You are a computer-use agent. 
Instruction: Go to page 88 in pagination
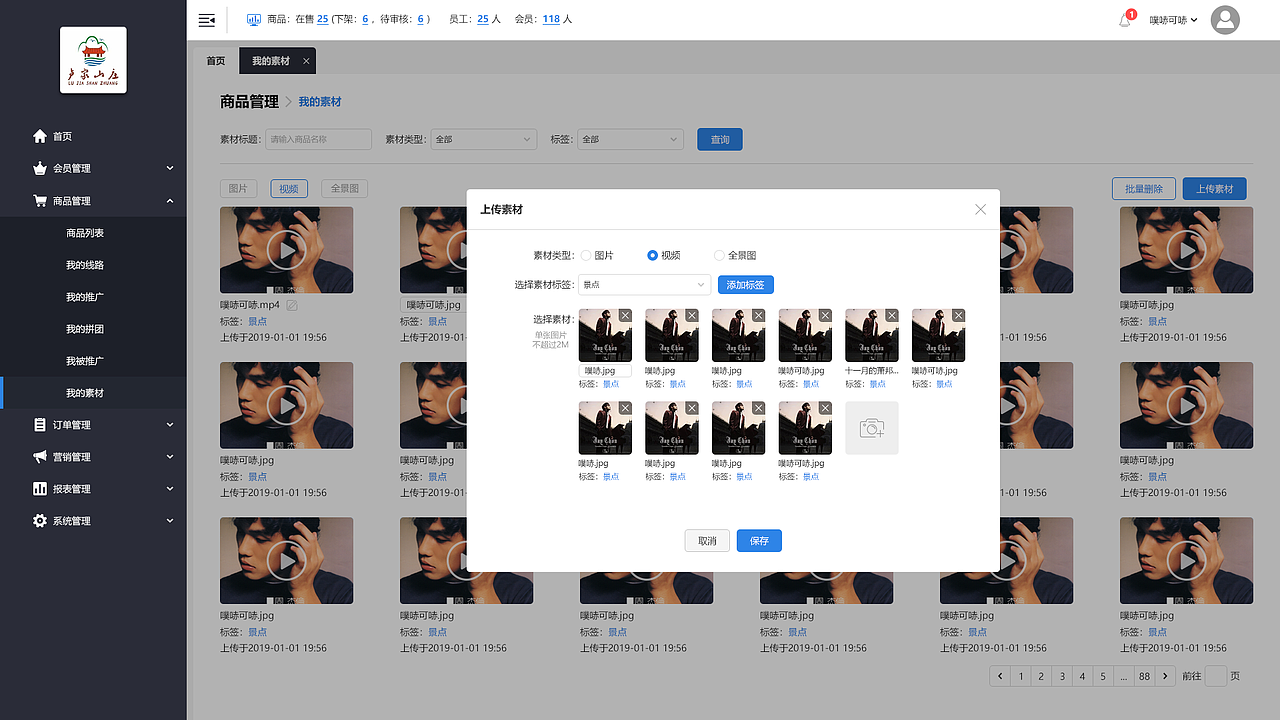point(1145,676)
